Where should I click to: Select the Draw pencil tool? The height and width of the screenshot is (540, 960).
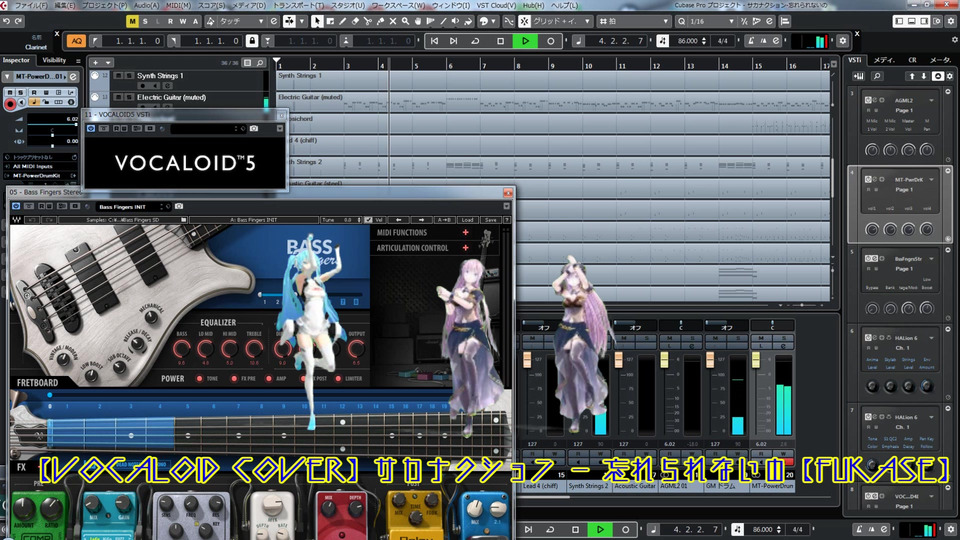(x=343, y=21)
